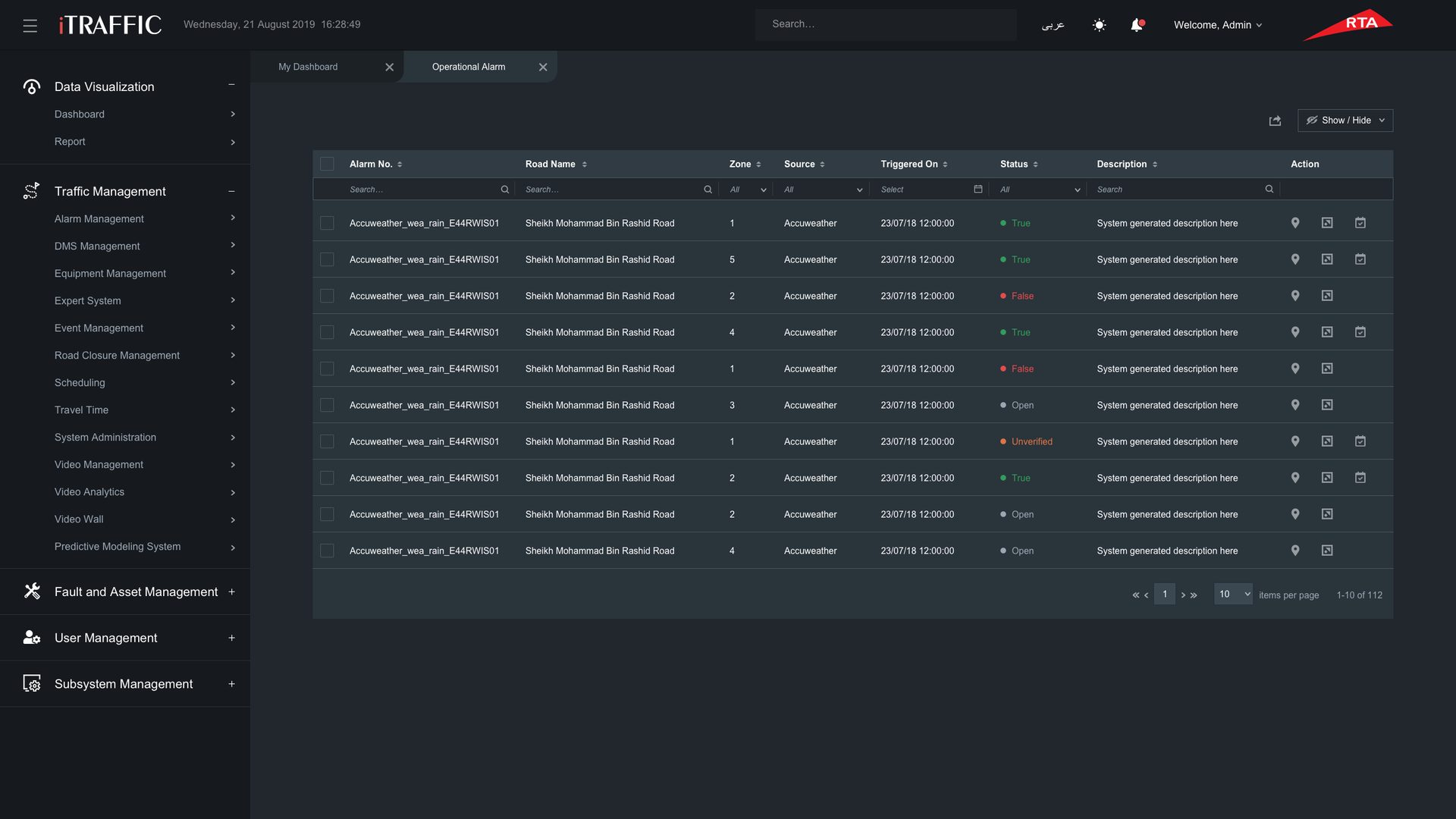Click the top global Search field
1456x819 pixels.
tap(886, 24)
